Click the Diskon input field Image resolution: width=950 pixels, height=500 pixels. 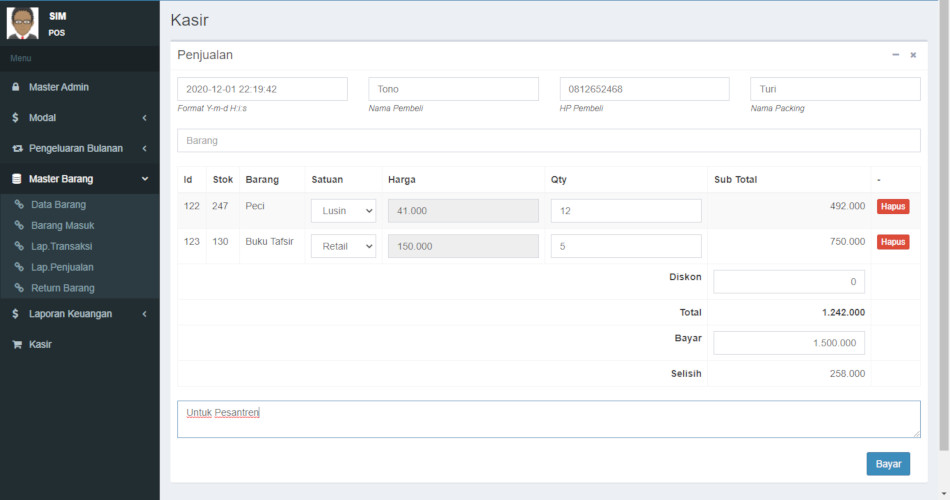coord(788,282)
